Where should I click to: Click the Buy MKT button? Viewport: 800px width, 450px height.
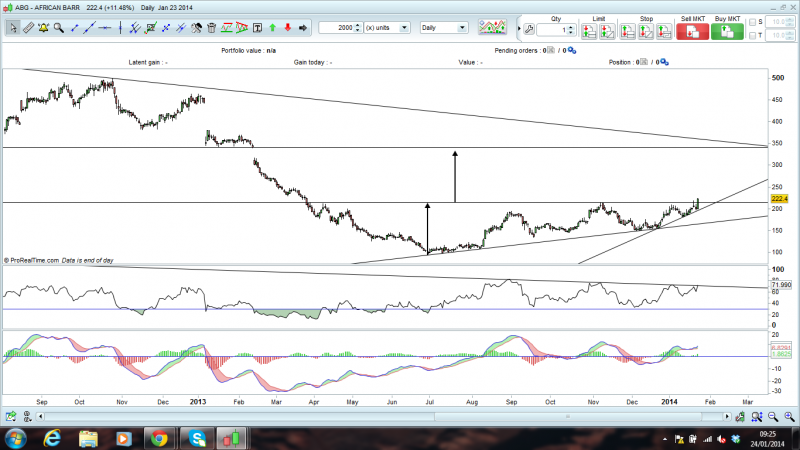[x=727, y=28]
